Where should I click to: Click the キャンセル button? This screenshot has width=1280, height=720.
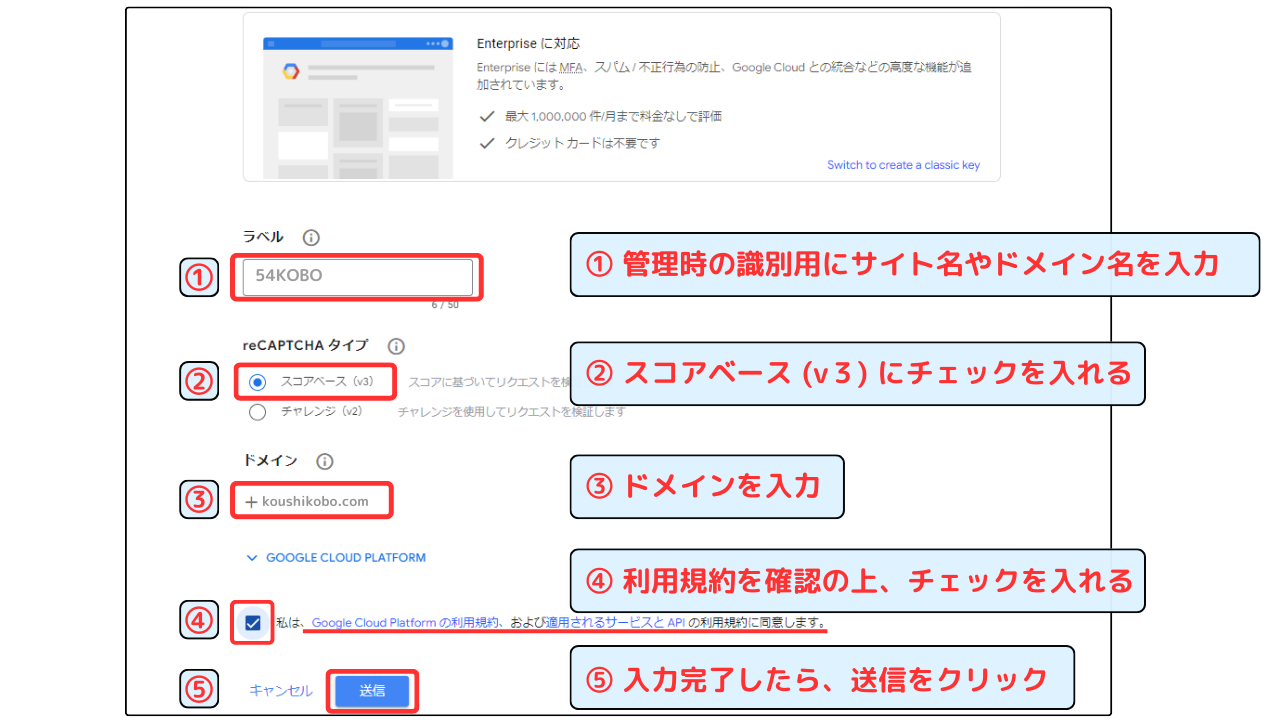click(x=281, y=691)
